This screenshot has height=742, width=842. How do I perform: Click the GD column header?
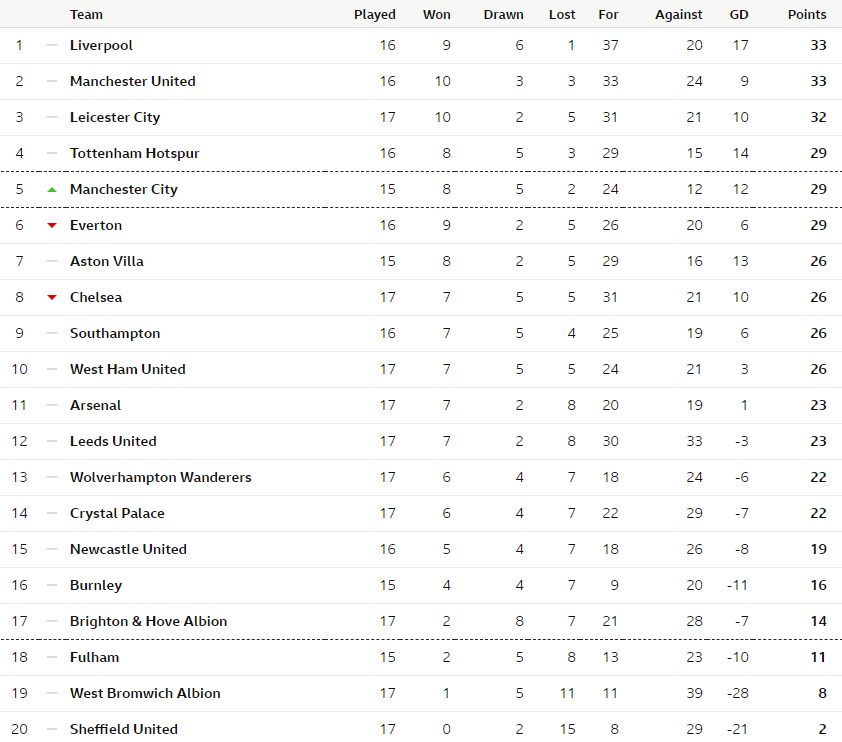coord(739,14)
